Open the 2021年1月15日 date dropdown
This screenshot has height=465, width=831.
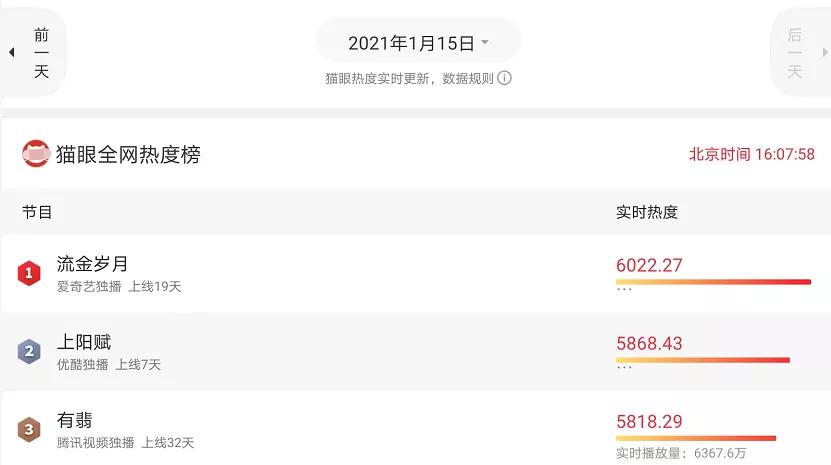click(418, 42)
